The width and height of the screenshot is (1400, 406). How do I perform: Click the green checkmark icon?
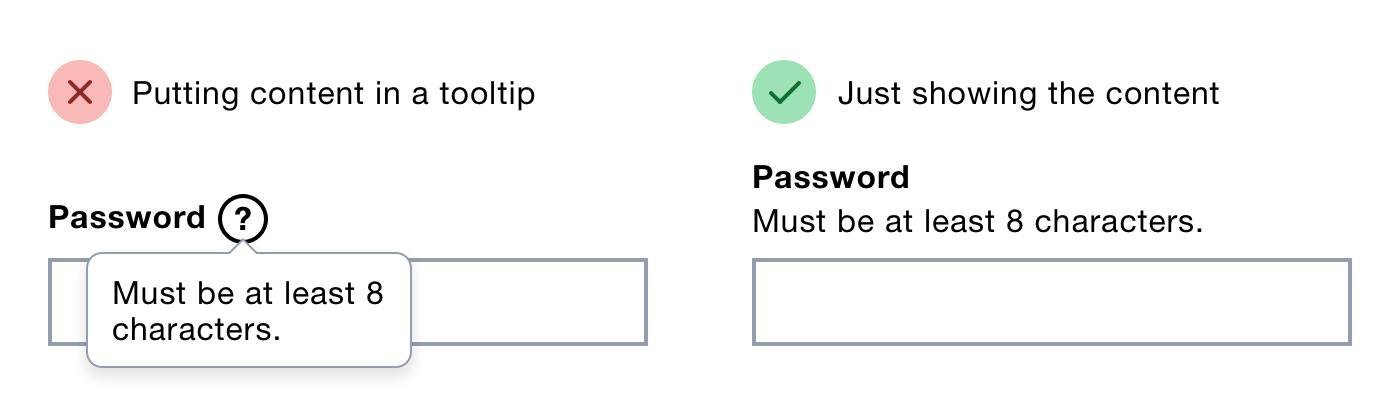point(784,93)
